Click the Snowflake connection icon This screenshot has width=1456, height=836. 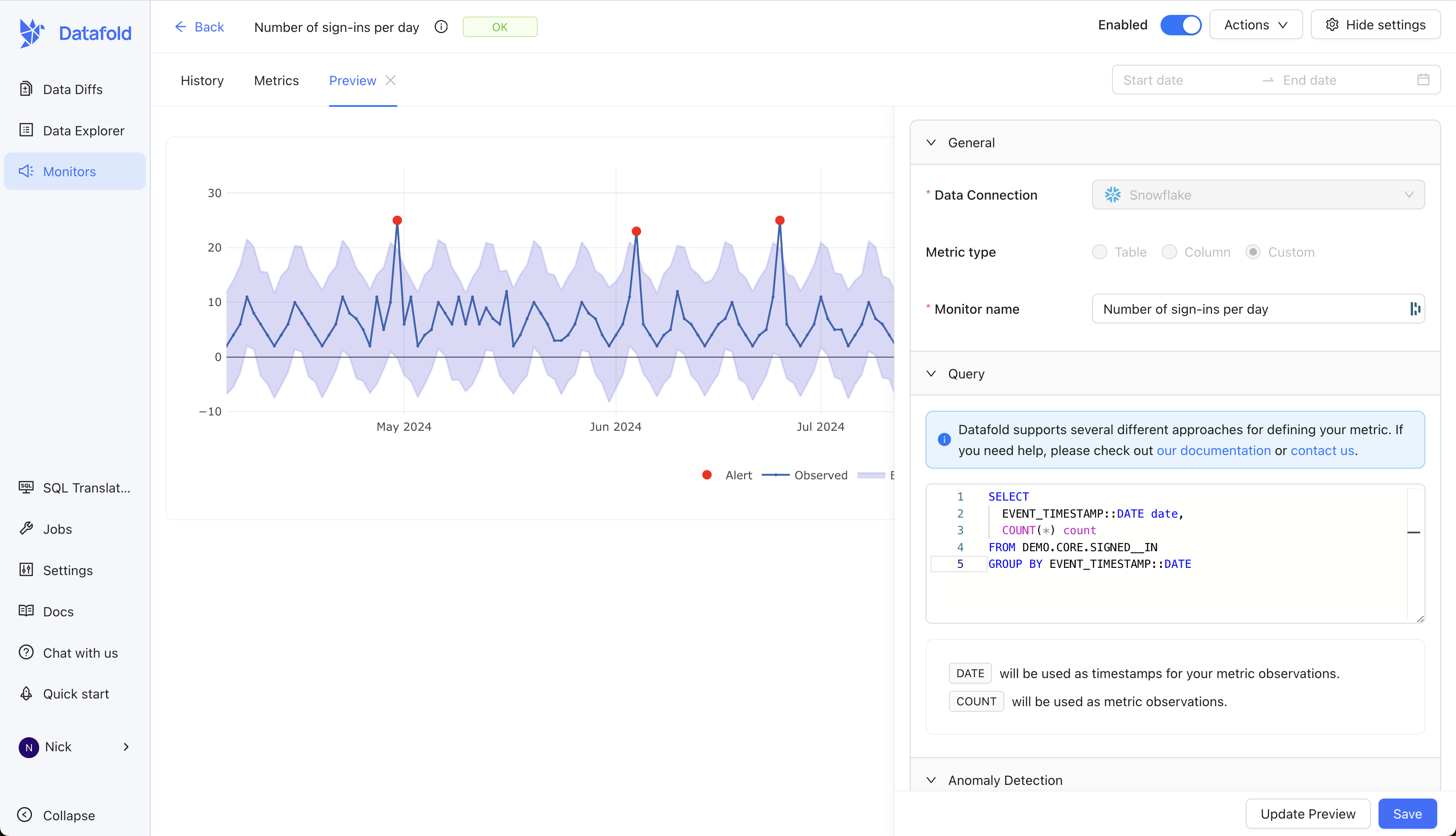click(x=1113, y=195)
